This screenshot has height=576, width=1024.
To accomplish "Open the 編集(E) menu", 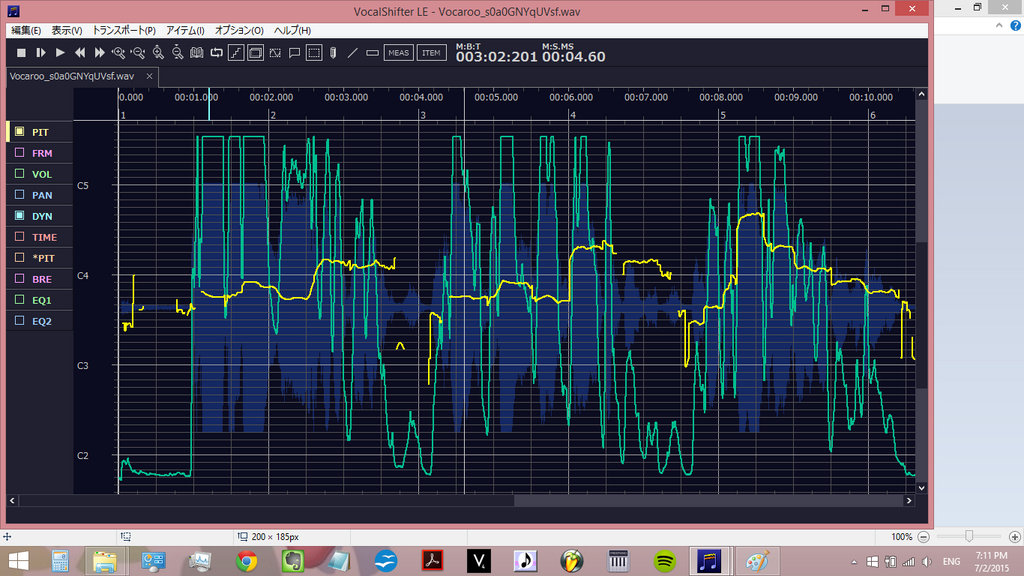I will tap(27, 31).
